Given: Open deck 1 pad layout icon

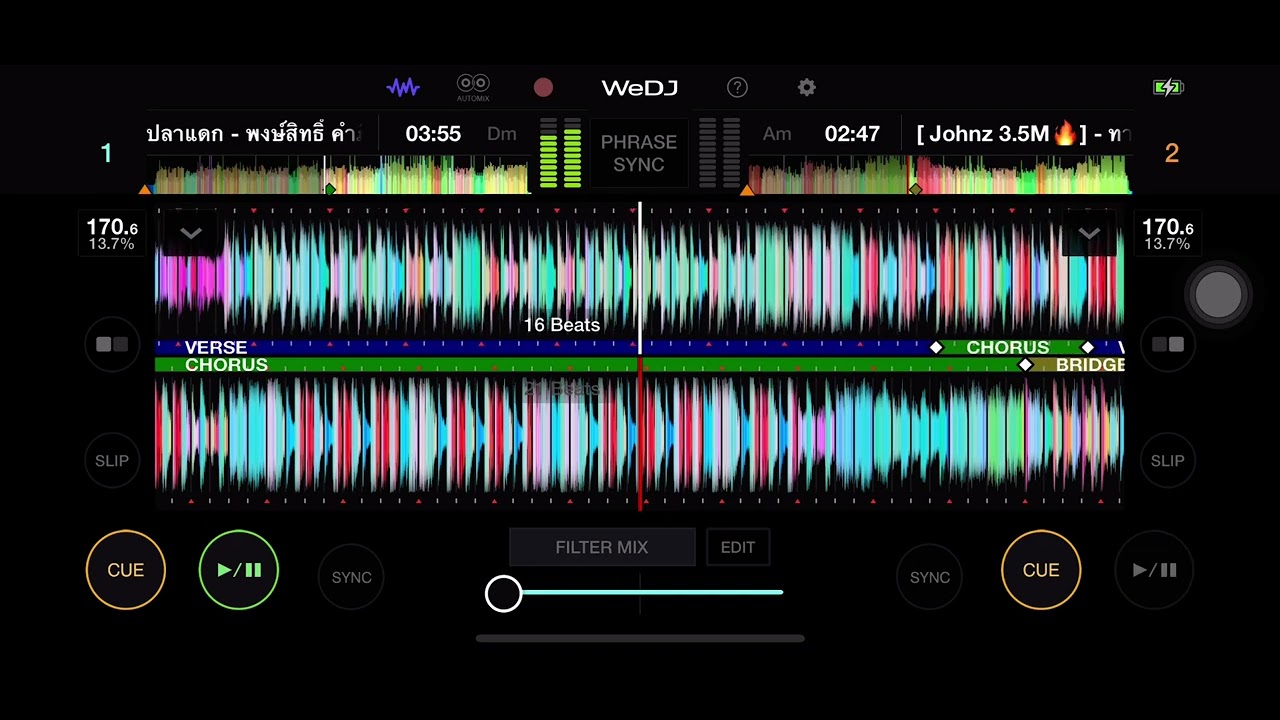Looking at the screenshot, I should pyautogui.click(x=112, y=344).
